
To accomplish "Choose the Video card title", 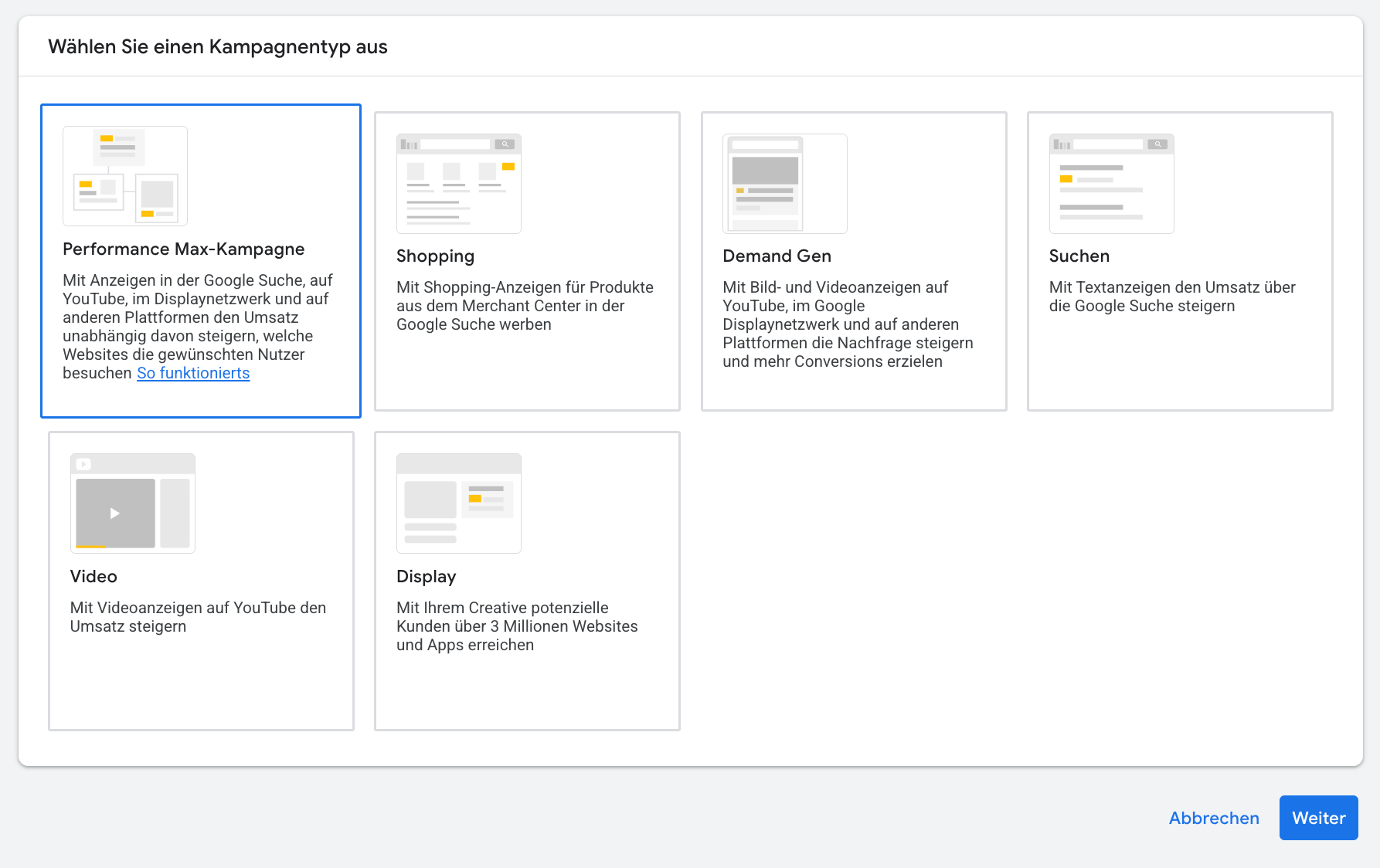I will (x=93, y=576).
